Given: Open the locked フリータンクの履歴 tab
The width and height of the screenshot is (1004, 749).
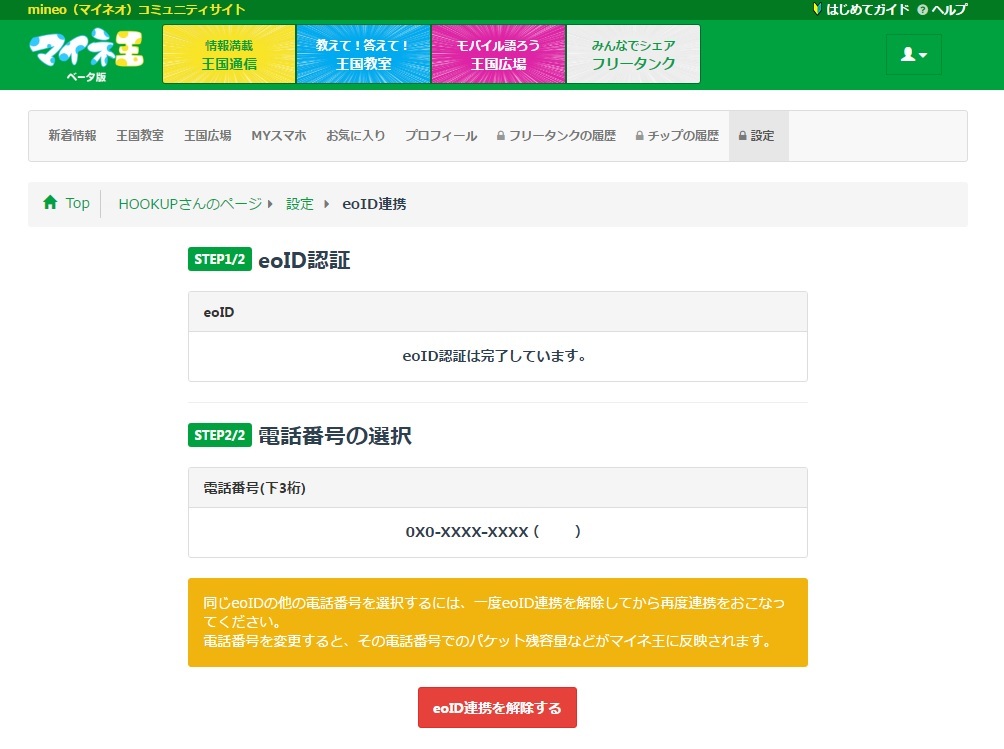Looking at the screenshot, I should pyautogui.click(x=556, y=136).
